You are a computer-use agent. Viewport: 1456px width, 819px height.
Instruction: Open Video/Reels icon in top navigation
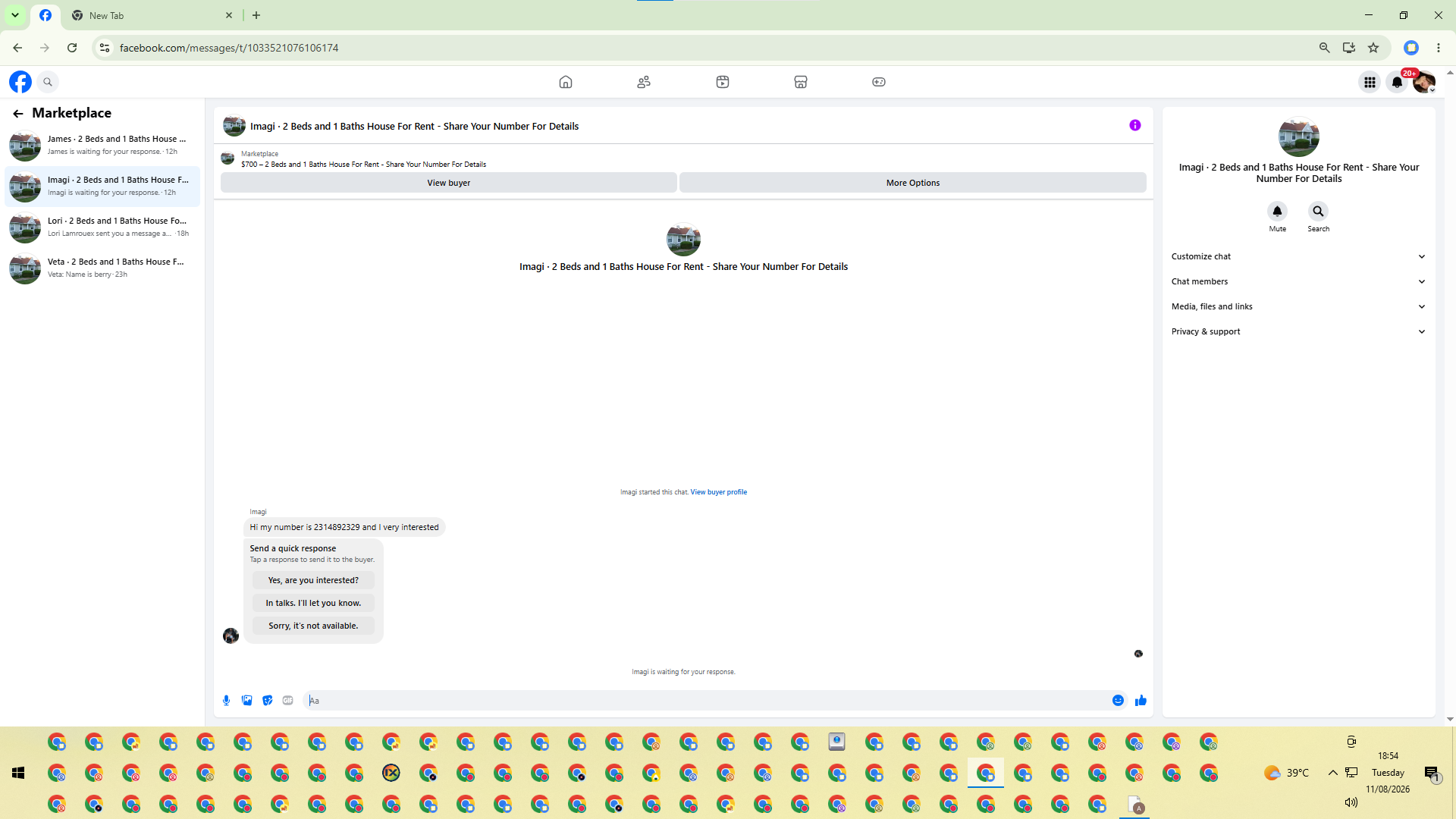[x=723, y=82]
